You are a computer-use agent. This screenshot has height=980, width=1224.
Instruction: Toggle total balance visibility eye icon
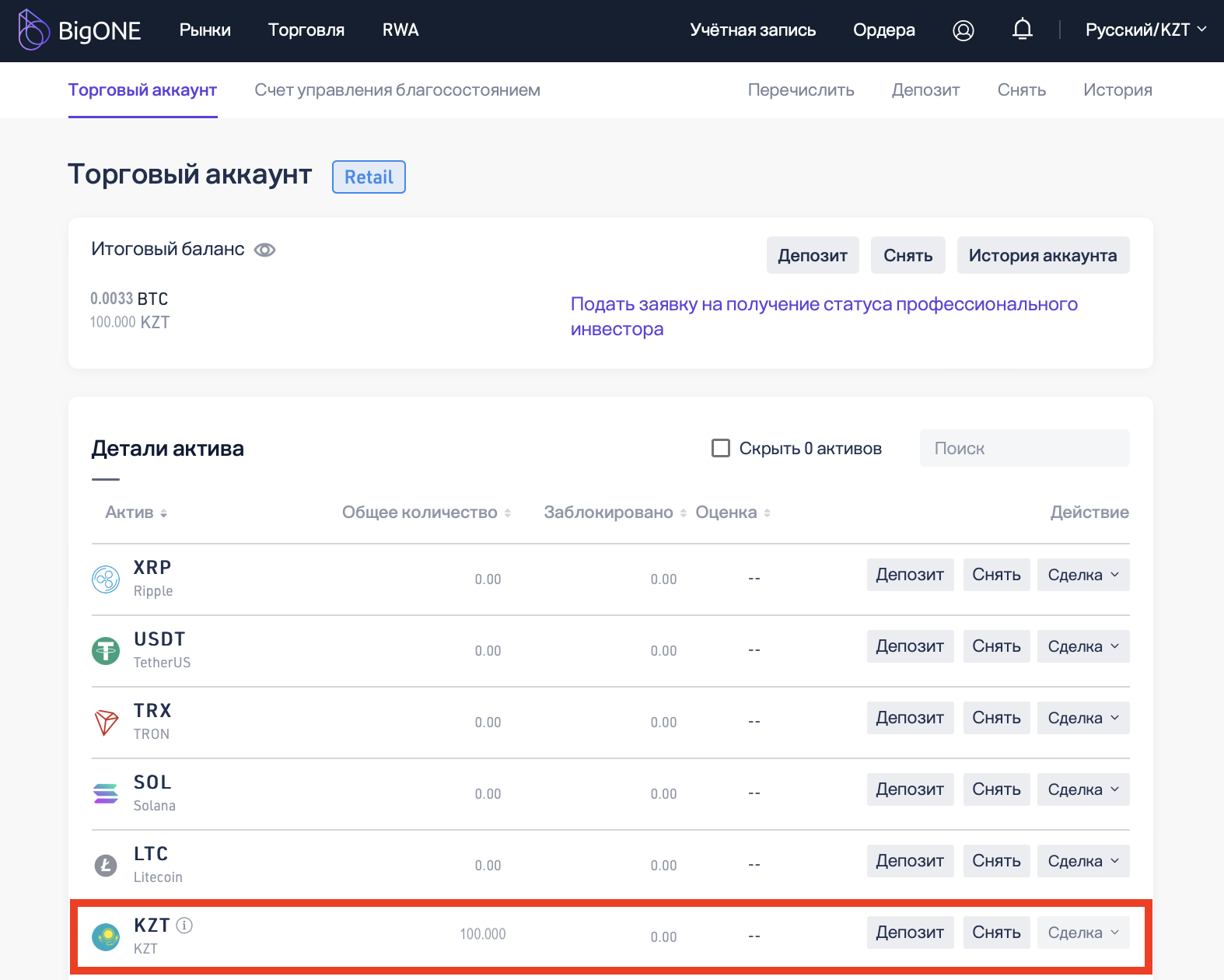point(265,250)
